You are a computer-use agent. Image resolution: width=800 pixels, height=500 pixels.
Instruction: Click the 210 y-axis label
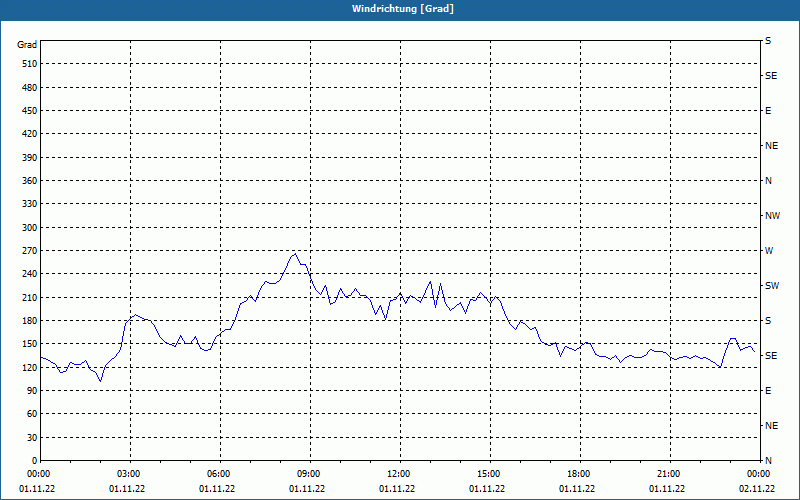point(30,297)
